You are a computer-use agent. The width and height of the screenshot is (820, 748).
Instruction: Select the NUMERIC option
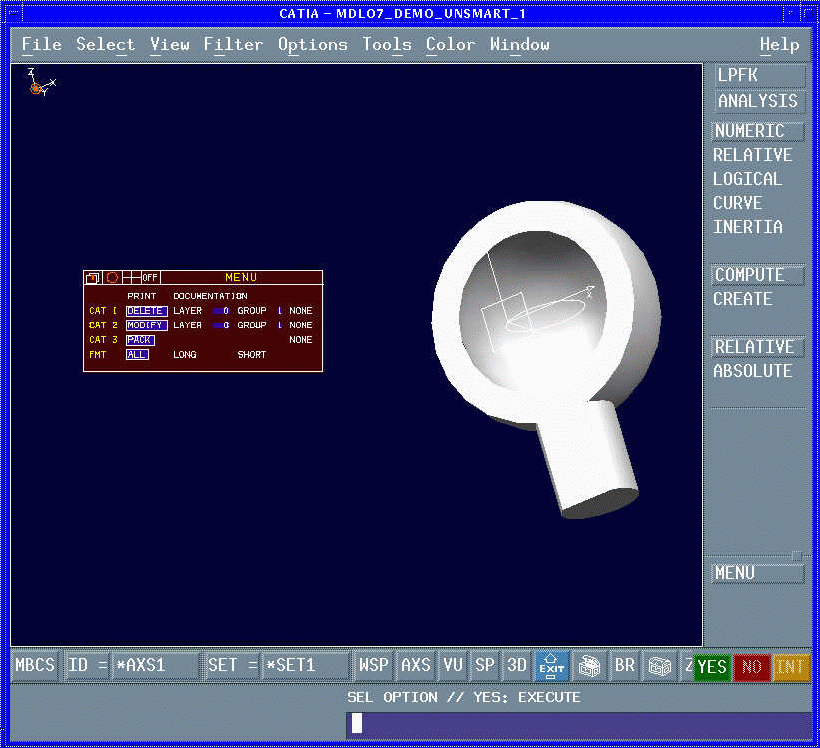point(757,131)
